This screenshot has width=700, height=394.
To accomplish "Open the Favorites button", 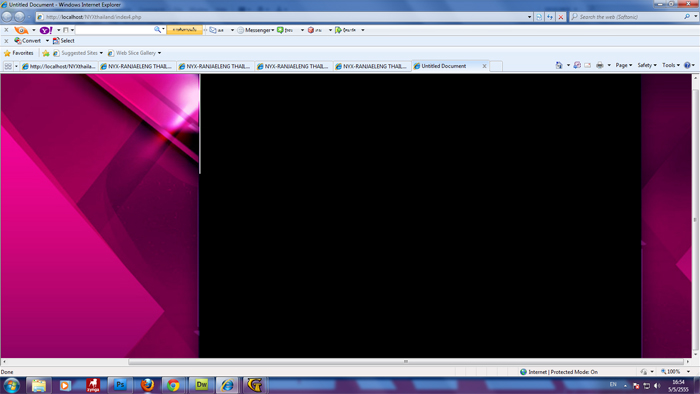I will 19,53.
